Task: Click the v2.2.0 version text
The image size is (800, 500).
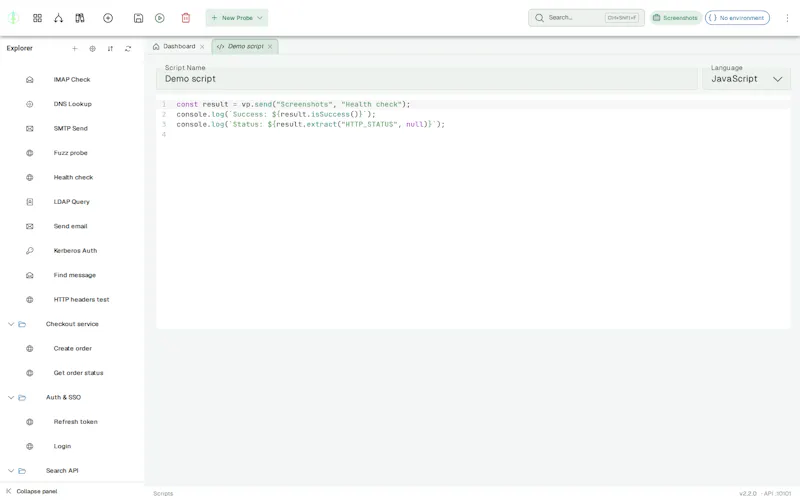Action: point(747,494)
